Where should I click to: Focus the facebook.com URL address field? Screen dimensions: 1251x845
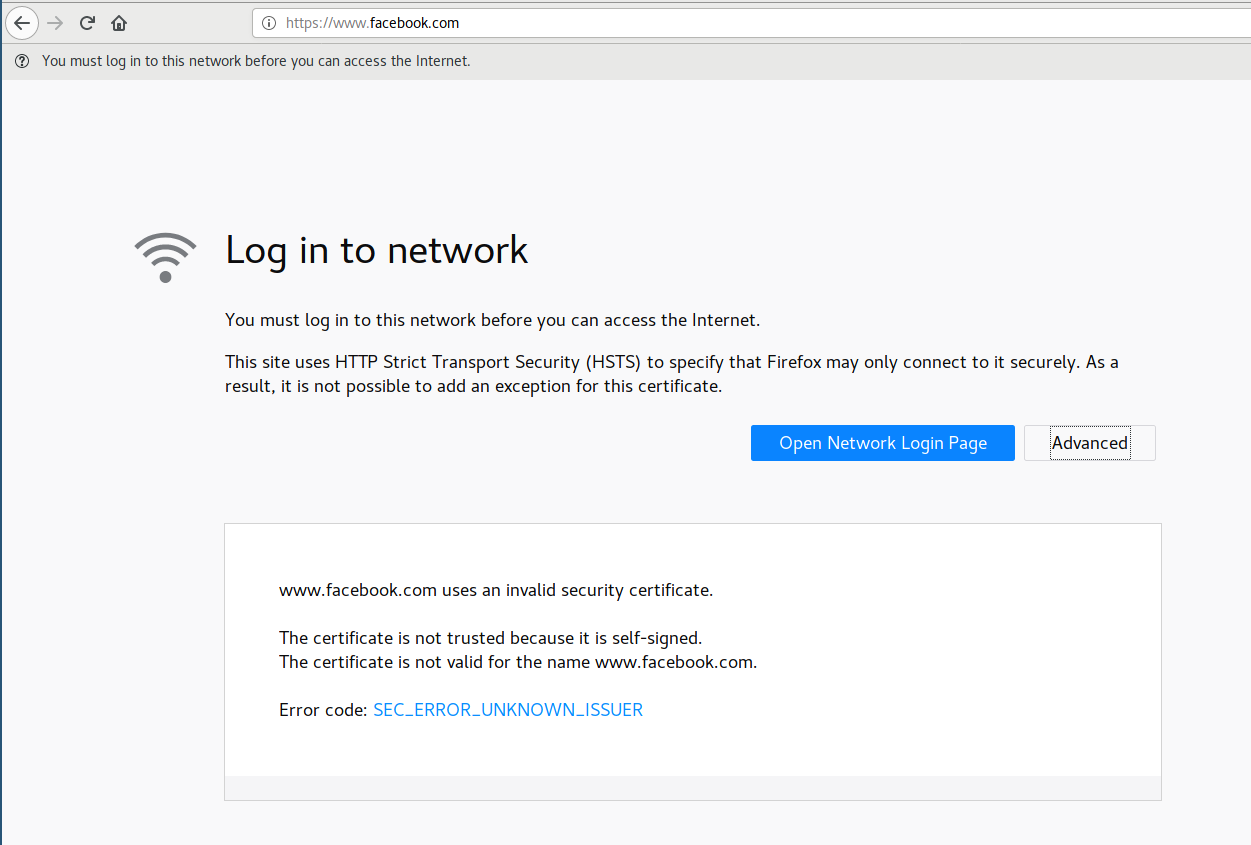600,23
